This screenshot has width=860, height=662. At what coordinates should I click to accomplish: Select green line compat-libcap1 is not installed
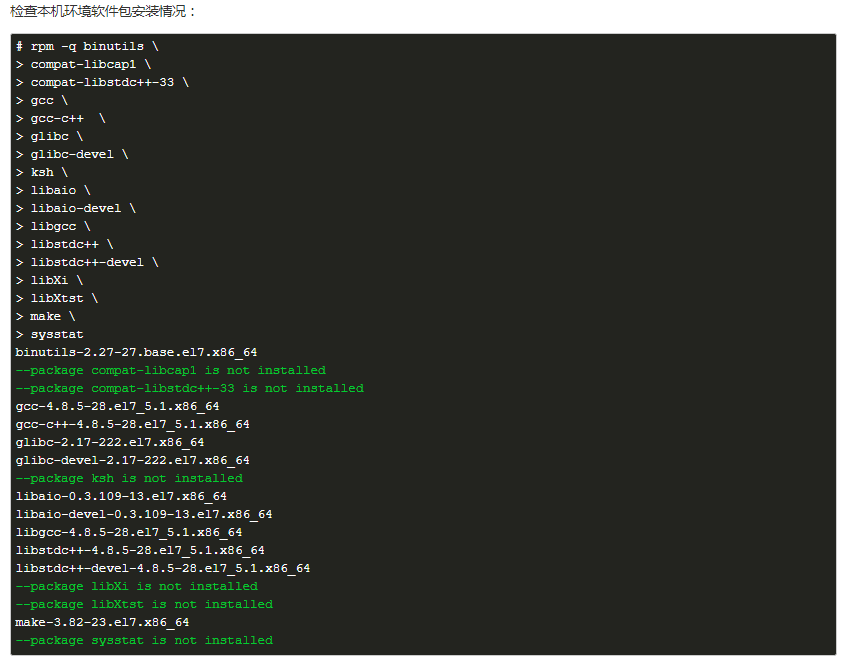click(171, 371)
